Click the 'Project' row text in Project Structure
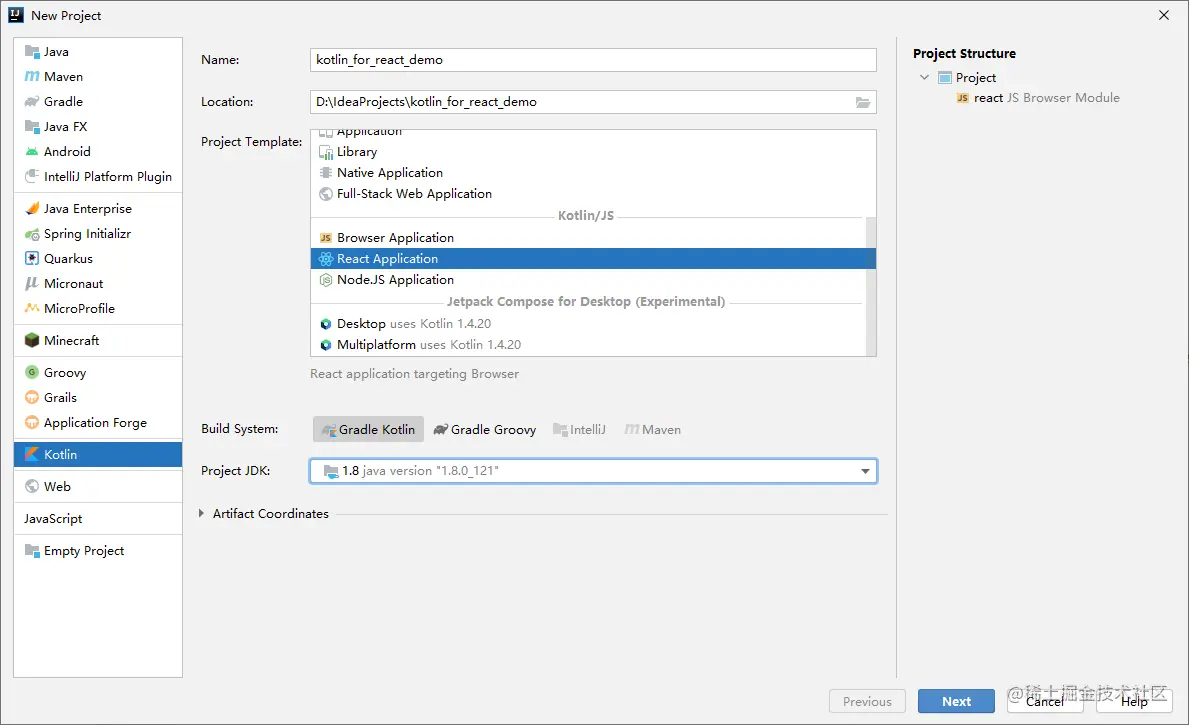Viewport: 1189px width, 725px height. coord(975,77)
